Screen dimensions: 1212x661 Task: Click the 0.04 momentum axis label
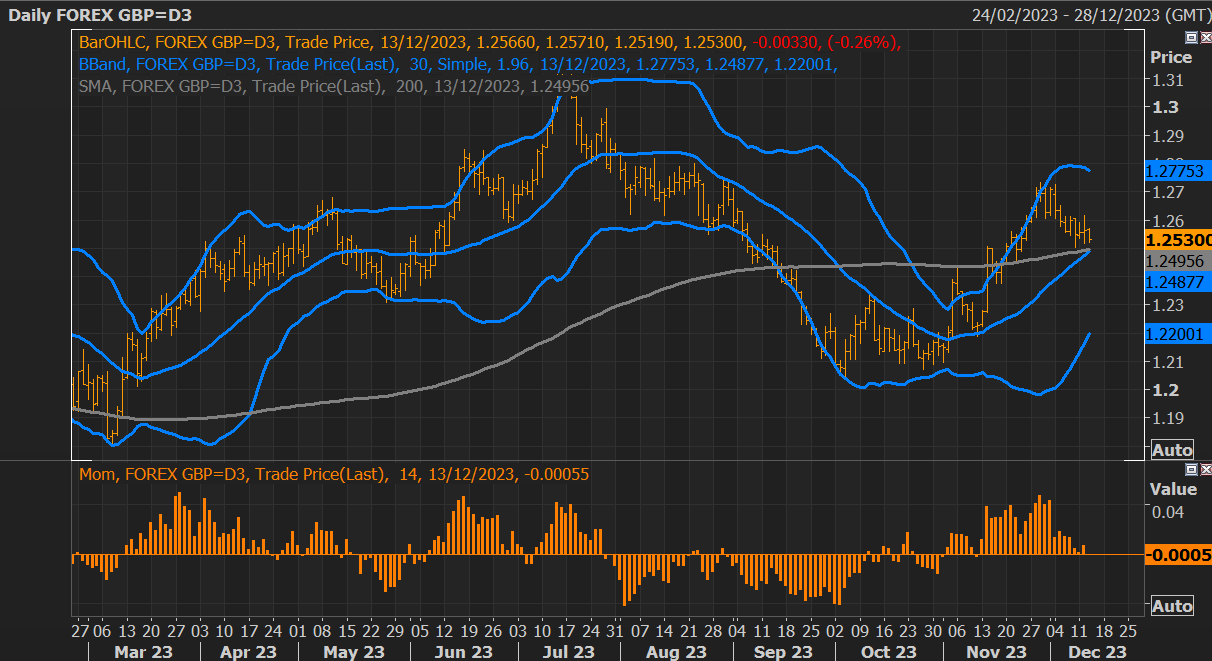[1168, 512]
